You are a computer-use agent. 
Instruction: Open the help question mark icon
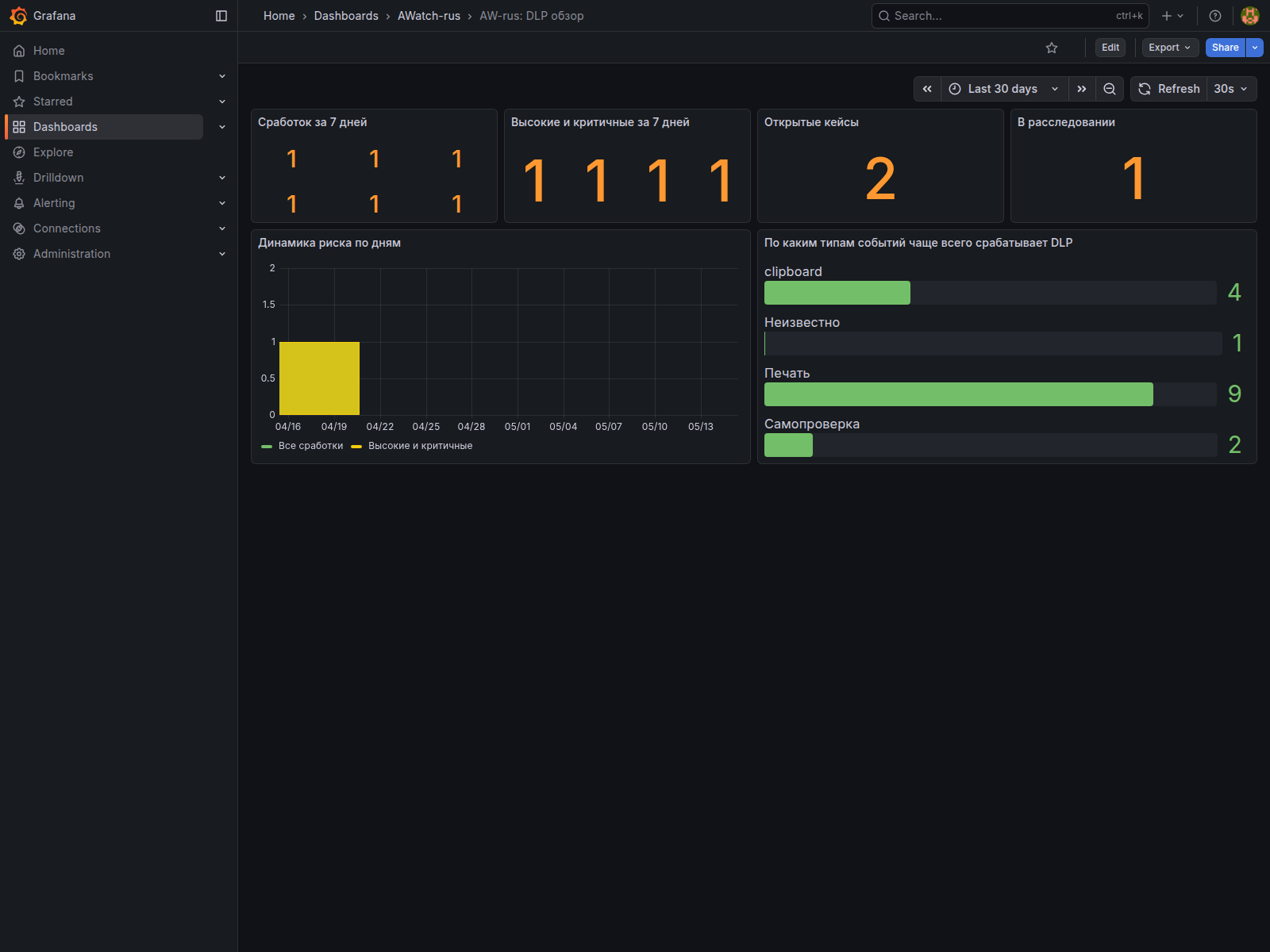[1215, 16]
